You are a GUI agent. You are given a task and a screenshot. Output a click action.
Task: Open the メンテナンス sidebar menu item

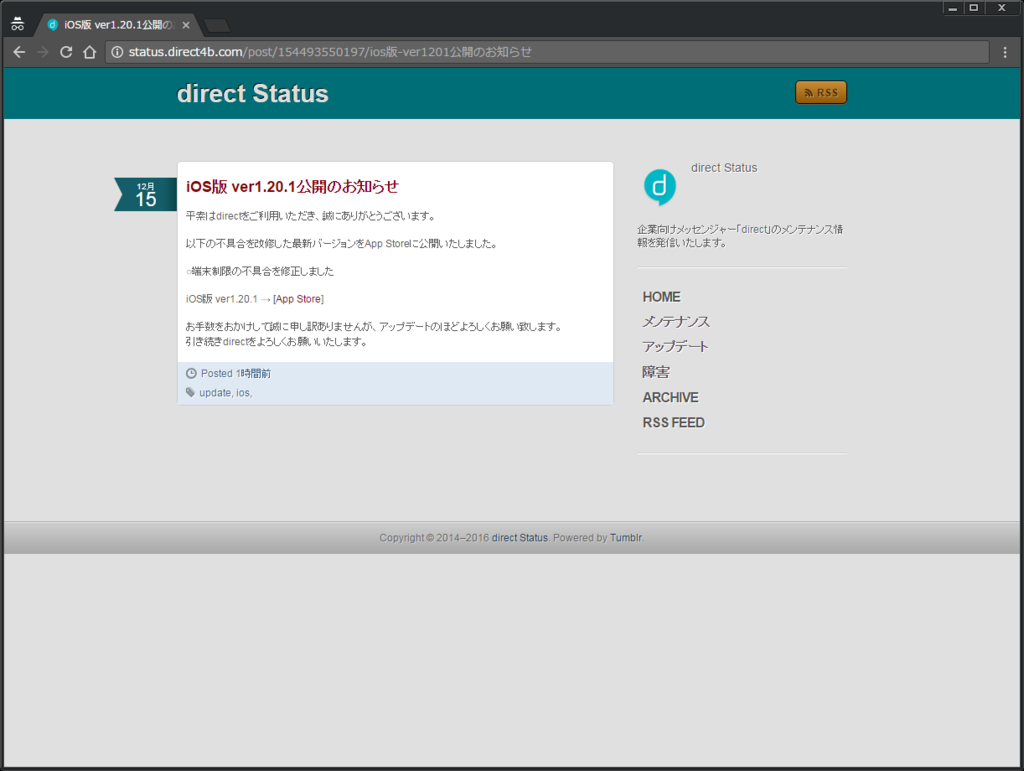(676, 322)
